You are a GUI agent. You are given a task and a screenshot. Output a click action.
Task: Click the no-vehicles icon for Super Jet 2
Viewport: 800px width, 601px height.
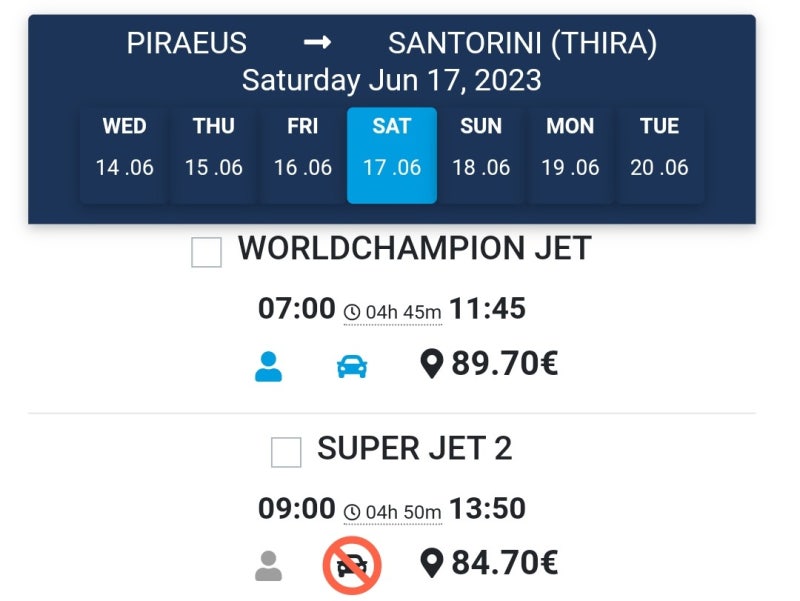(352, 565)
